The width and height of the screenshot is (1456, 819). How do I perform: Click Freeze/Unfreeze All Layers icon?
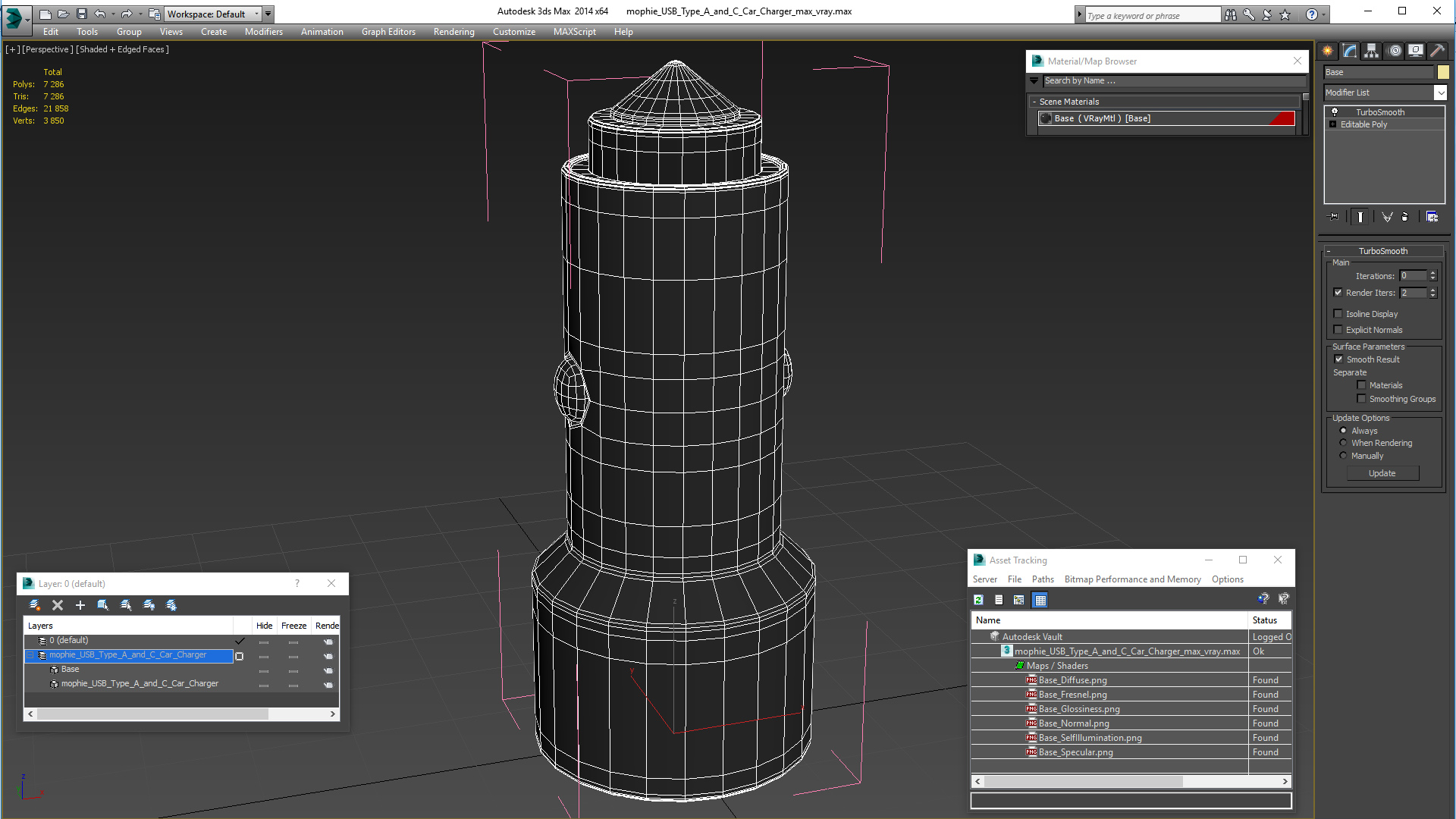click(171, 605)
